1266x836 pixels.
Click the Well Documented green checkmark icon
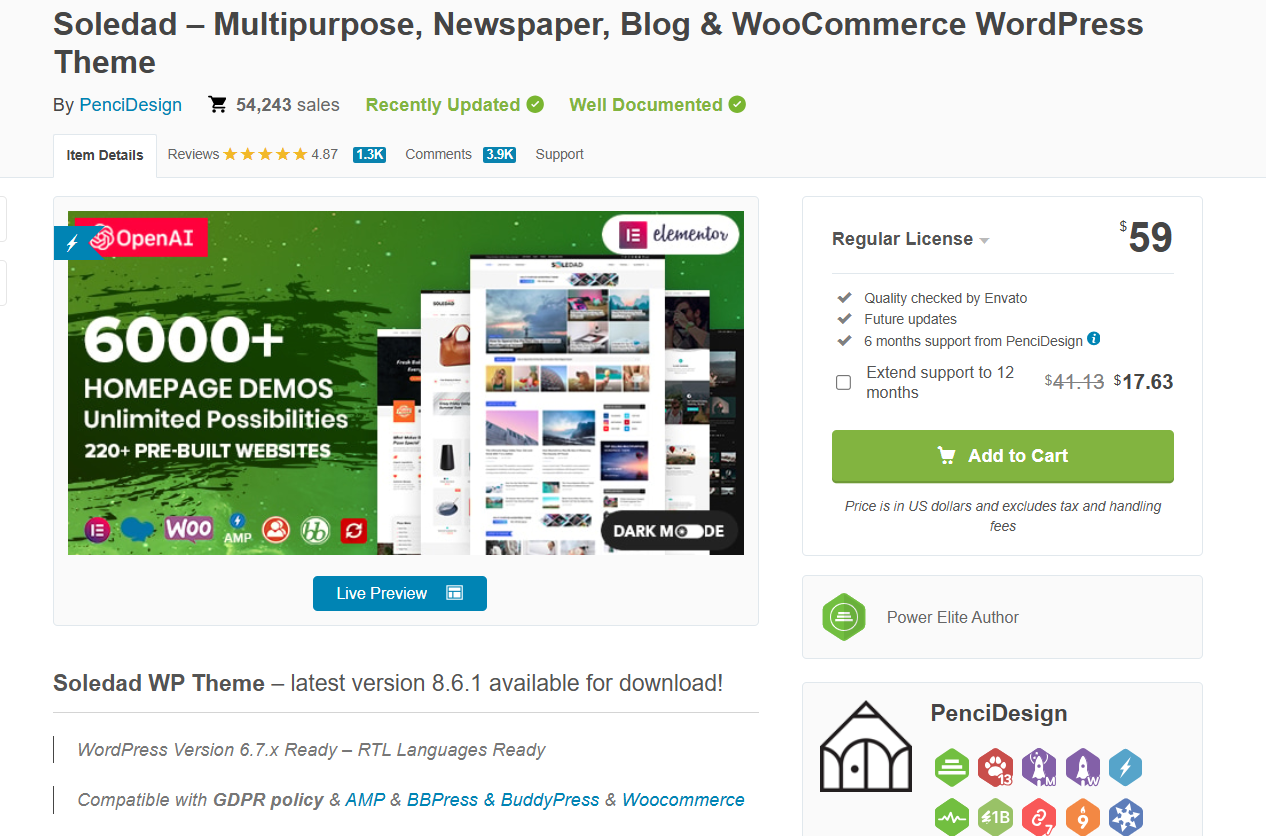(x=738, y=104)
